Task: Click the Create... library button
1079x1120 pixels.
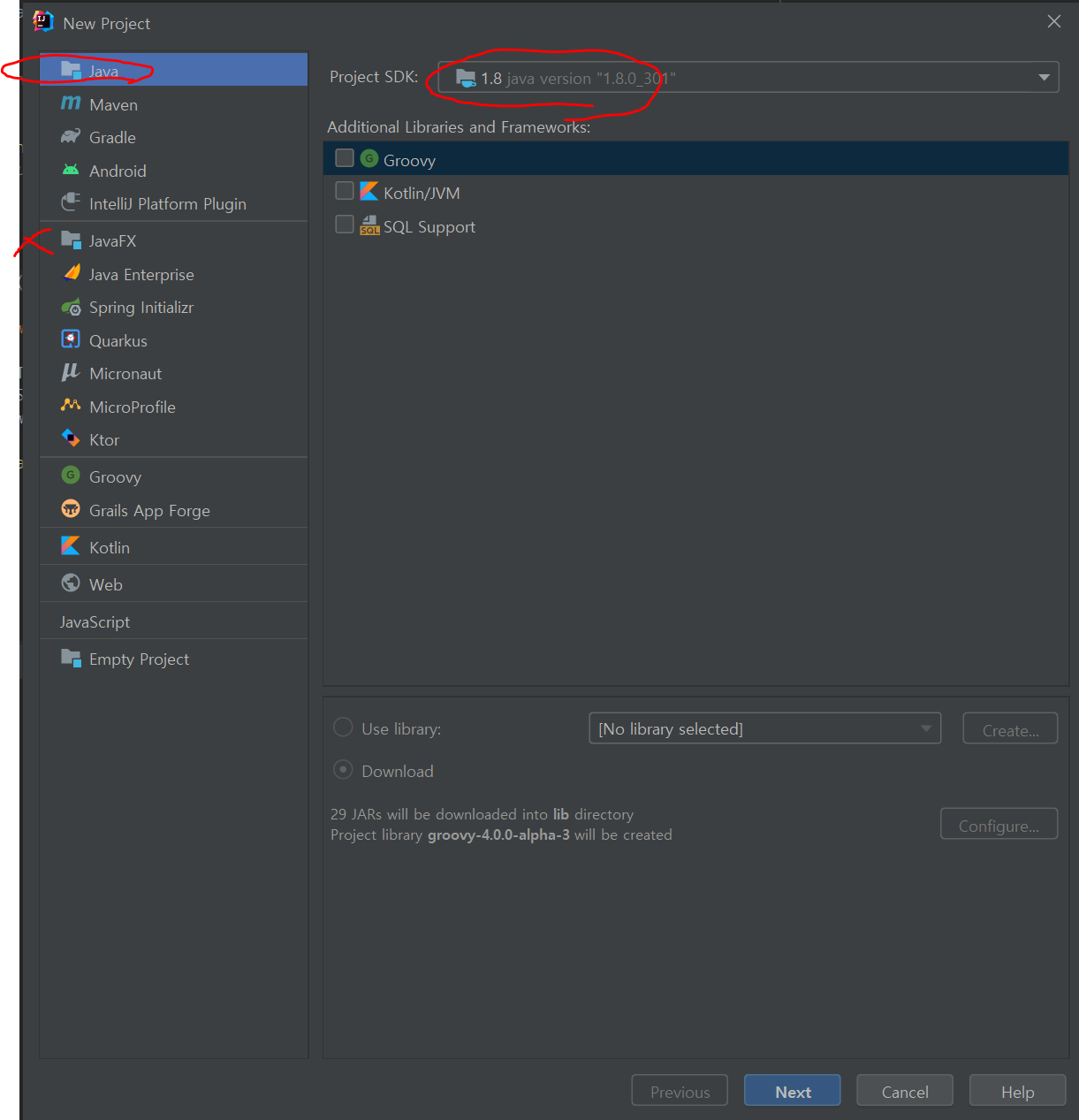Action: (x=1010, y=729)
